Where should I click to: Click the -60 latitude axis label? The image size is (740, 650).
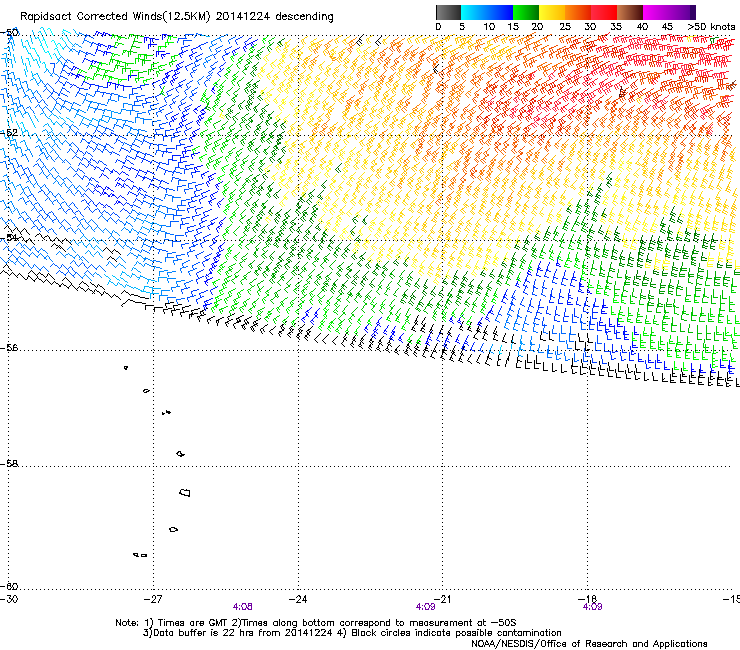point(9,587)
